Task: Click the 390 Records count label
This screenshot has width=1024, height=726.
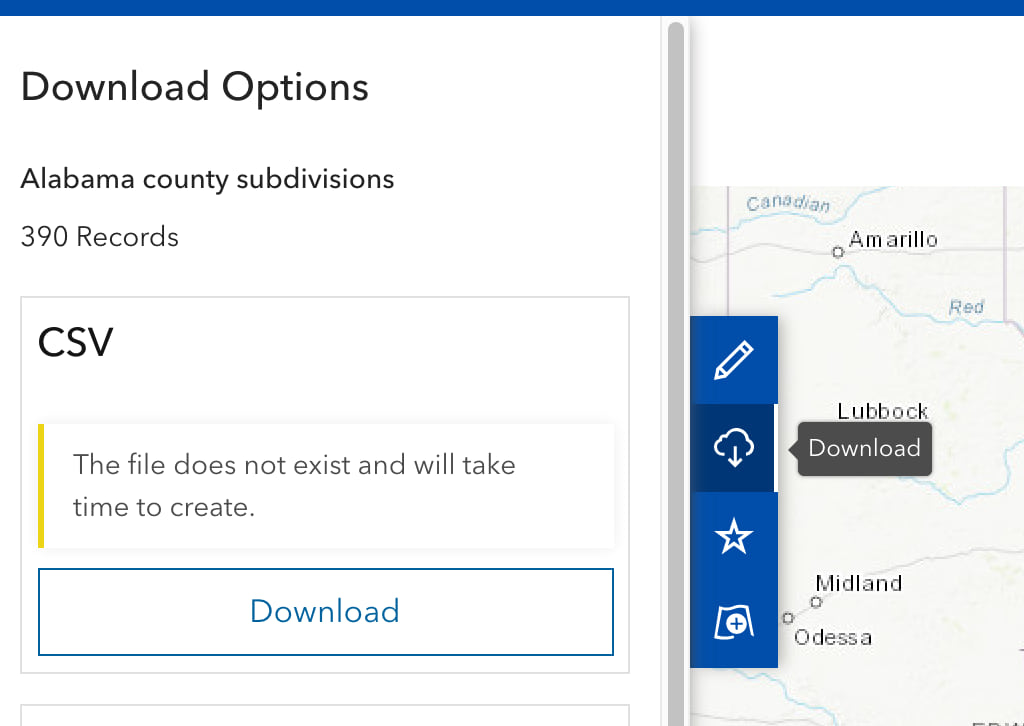Action: (x=99, y=237)
